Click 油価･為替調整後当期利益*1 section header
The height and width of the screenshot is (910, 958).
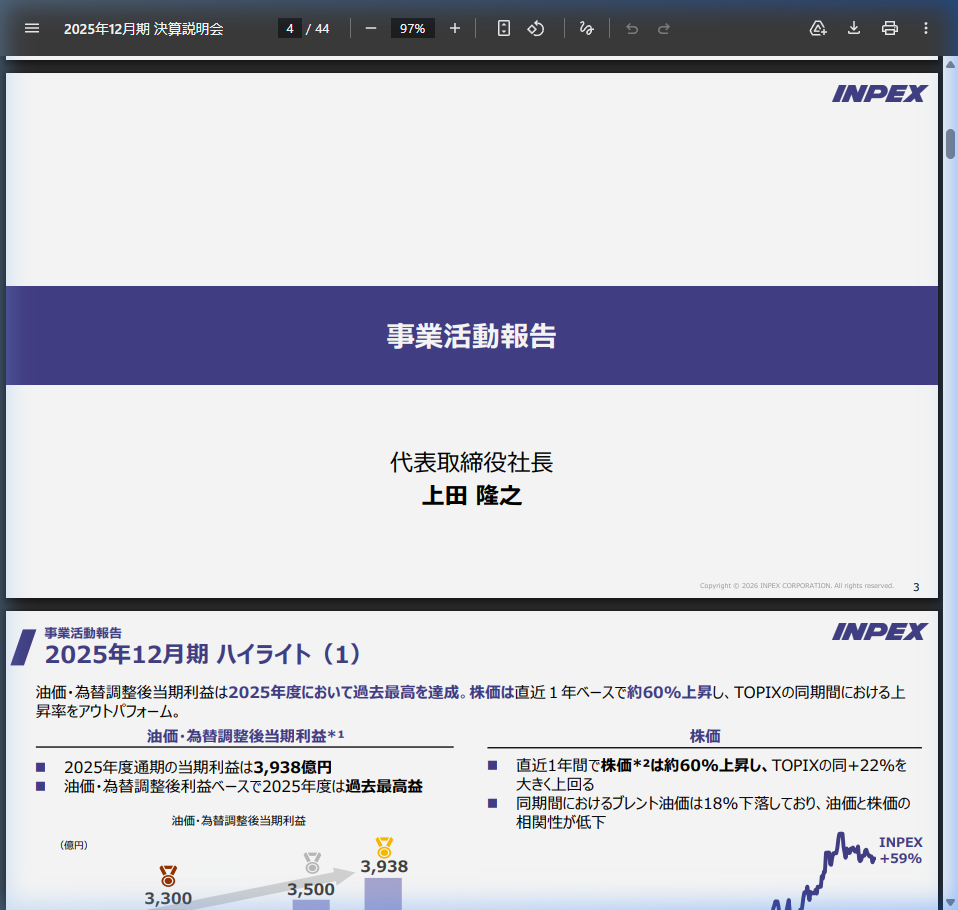(245, 736)
